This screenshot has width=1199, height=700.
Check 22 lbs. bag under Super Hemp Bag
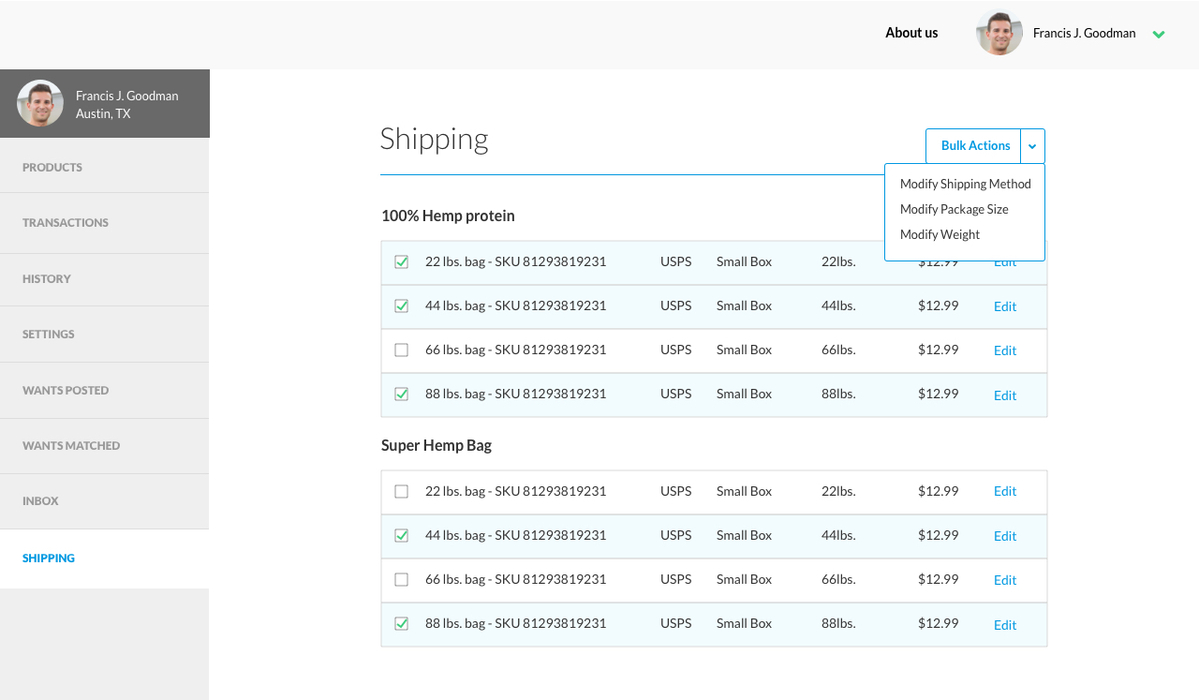[x=401, y=491]
